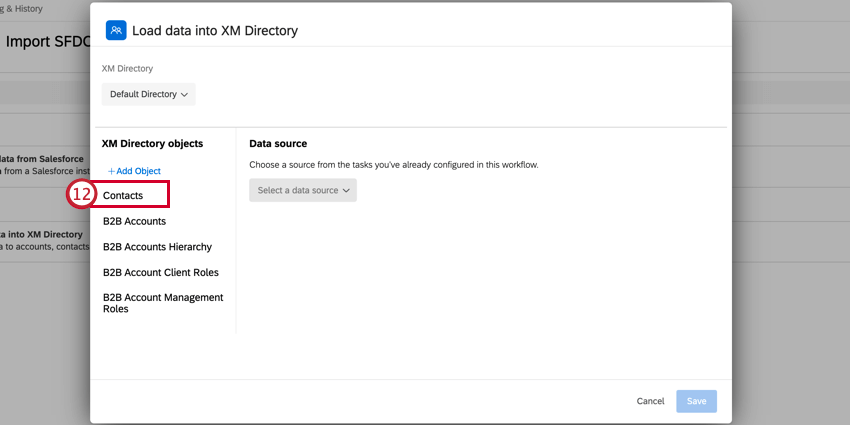Image resolution: width=850 pixels, height=425 pixels.
Task: Click the XM Directory people icon
Action: (116, 30)
